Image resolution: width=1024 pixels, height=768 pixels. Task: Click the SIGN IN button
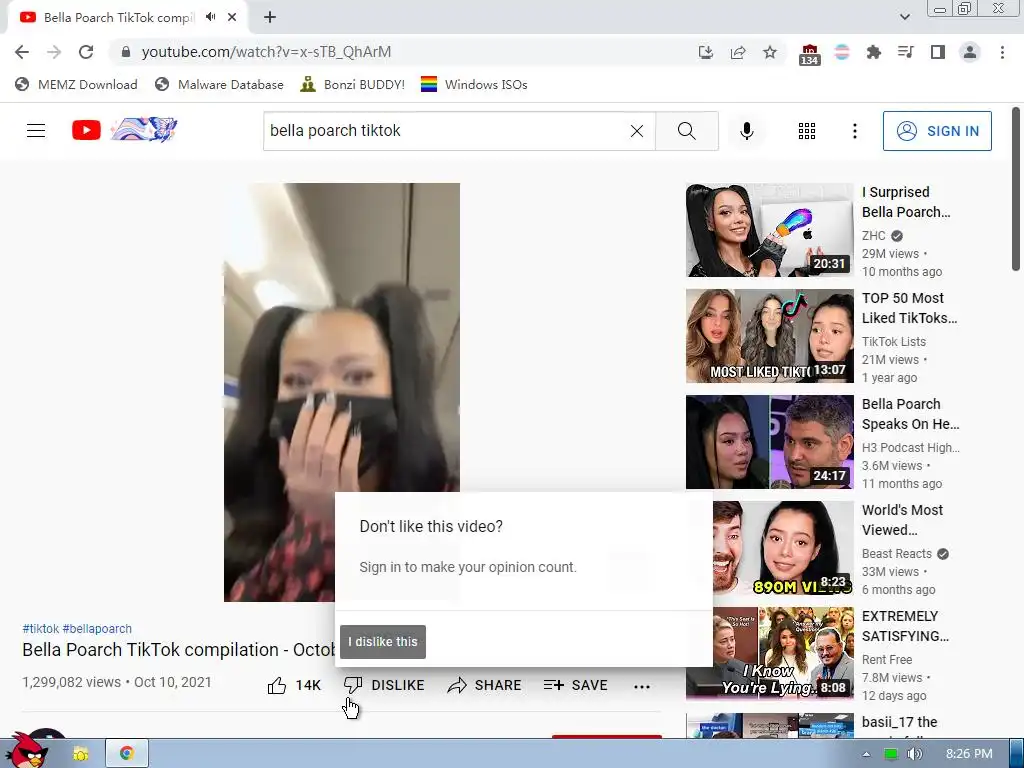click(937, 131)
